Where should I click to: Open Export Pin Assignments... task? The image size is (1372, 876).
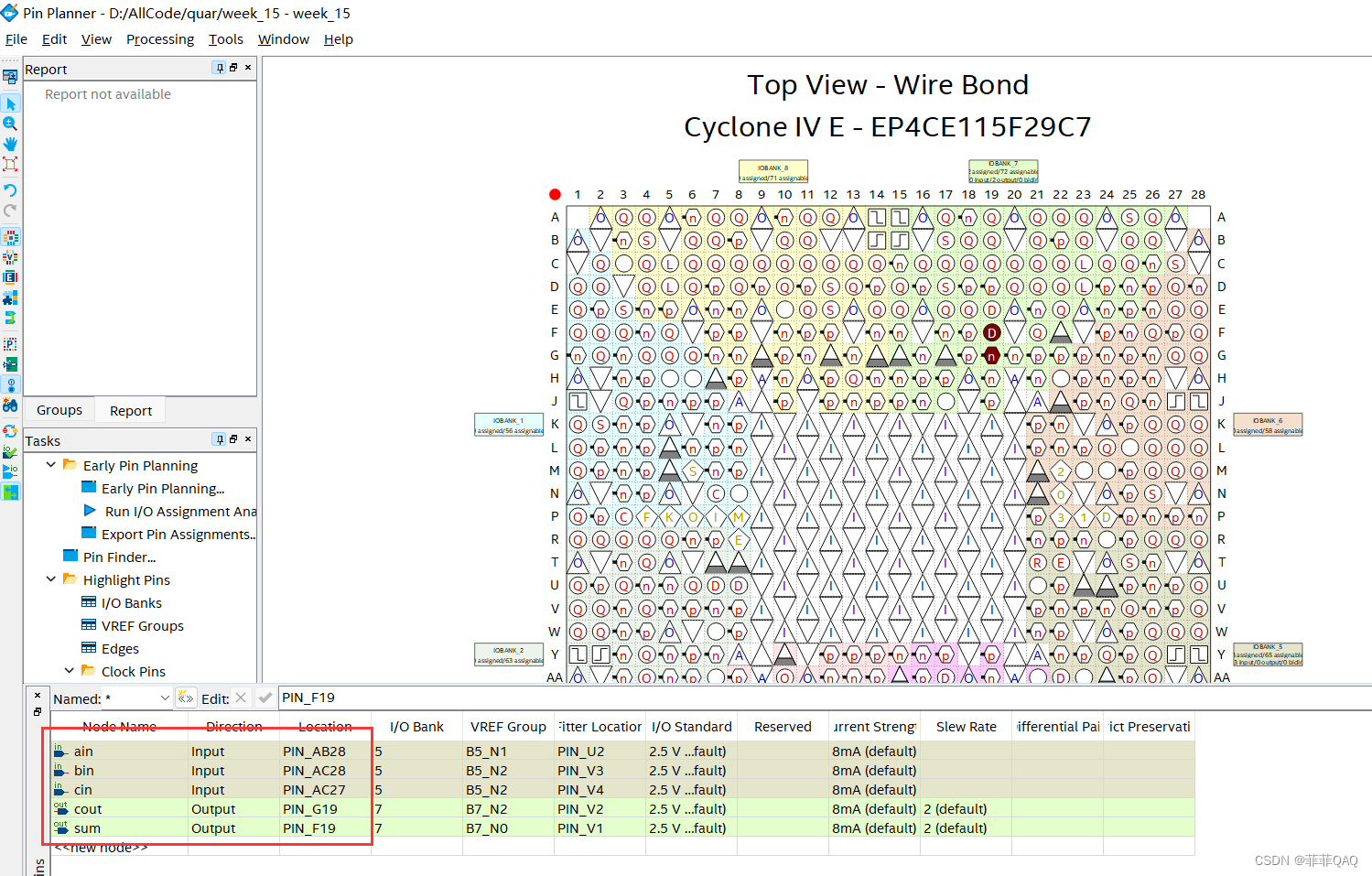(x=178, y=534)
